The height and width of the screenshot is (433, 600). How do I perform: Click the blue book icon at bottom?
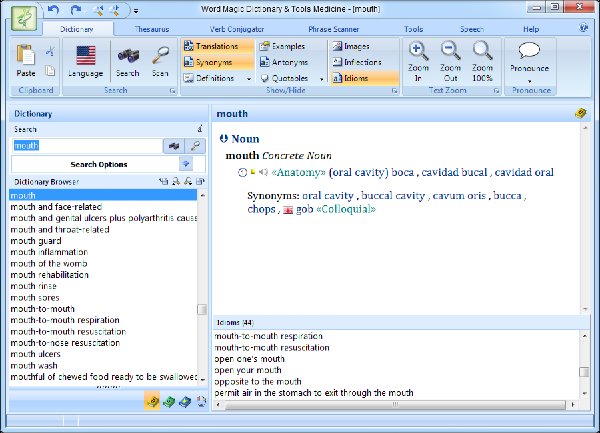[x=185, y=401]
